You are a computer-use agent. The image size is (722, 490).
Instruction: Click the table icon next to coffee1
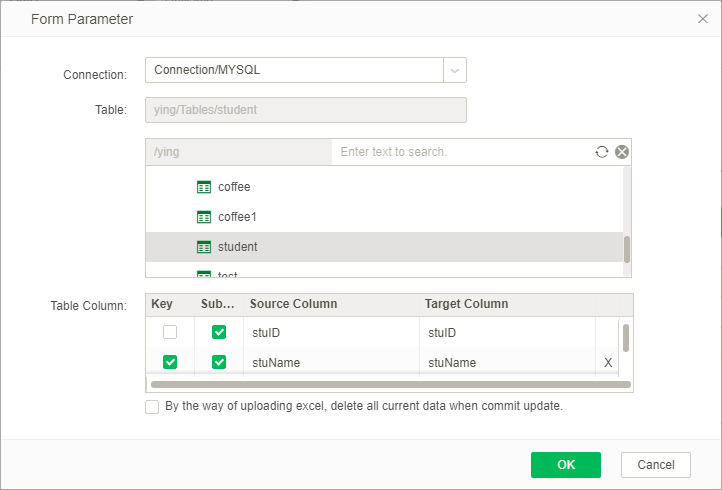[204, 217]
